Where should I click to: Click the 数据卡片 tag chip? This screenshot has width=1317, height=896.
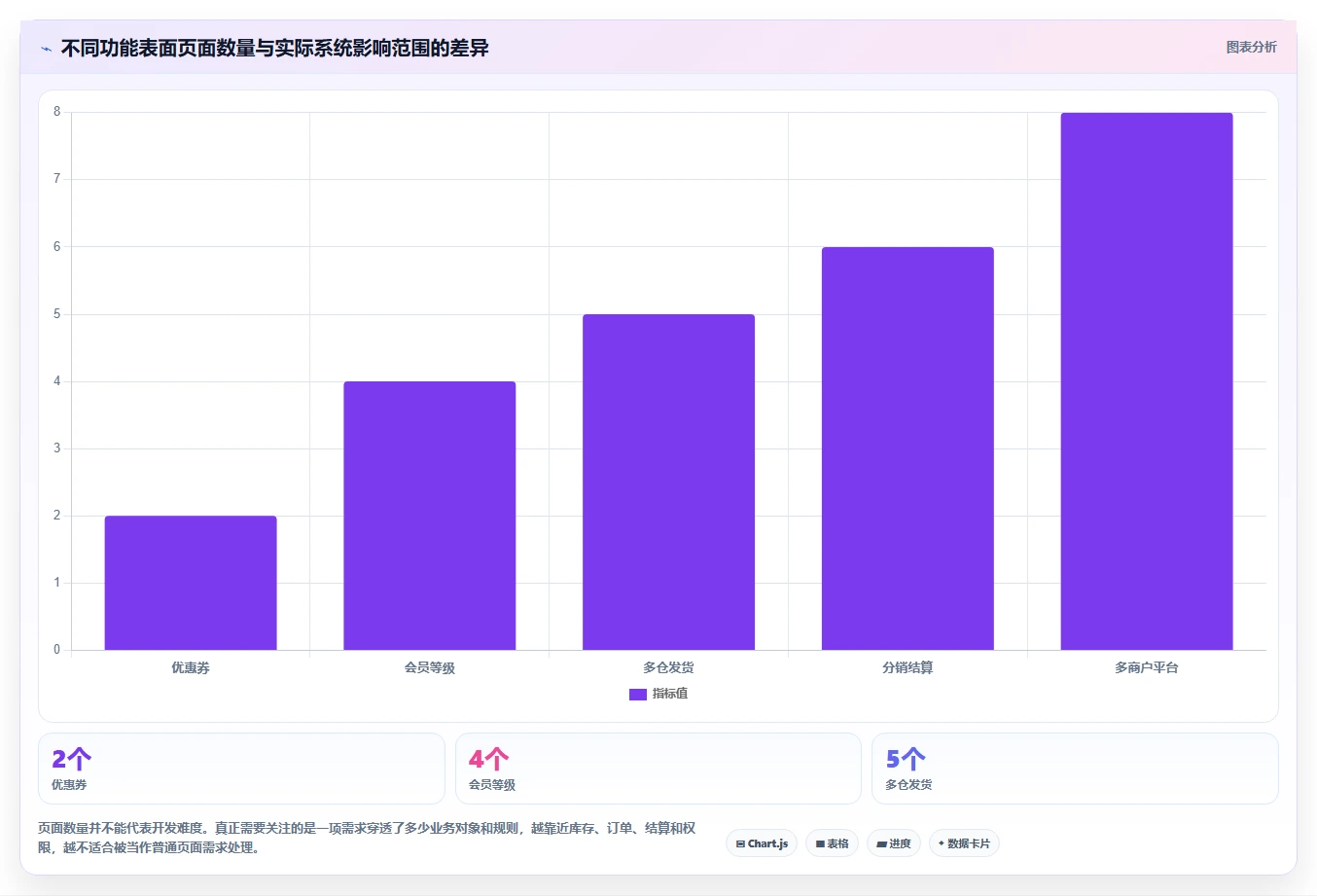(964, 843)
